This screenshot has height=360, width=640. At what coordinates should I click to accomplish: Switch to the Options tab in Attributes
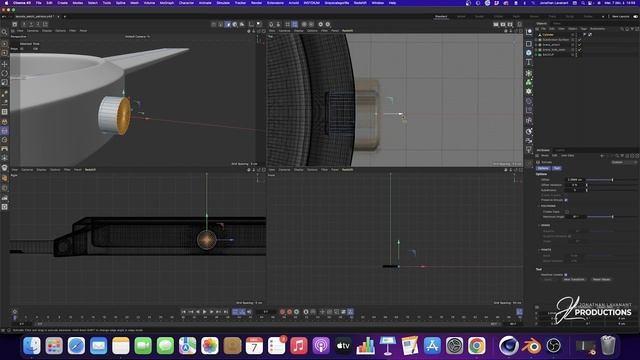tap(543, 168)
